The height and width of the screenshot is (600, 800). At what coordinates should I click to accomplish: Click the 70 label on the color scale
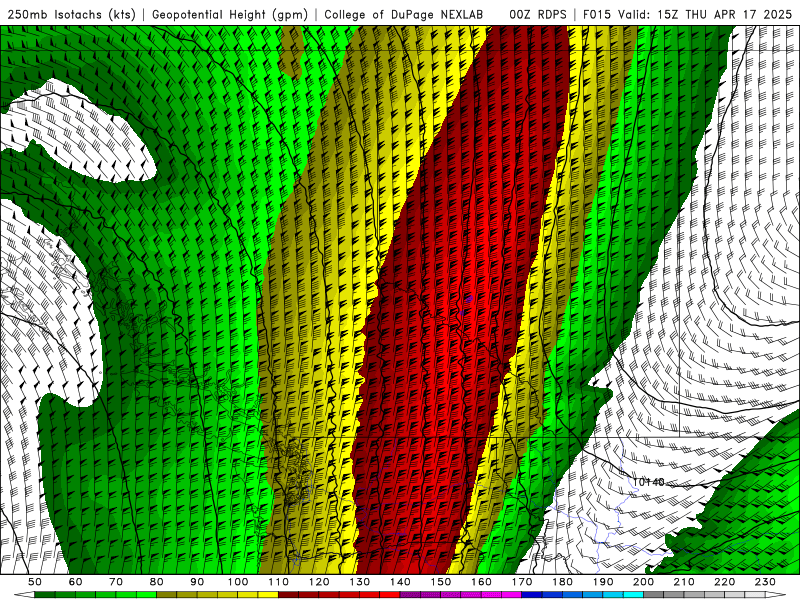[116, 582]
